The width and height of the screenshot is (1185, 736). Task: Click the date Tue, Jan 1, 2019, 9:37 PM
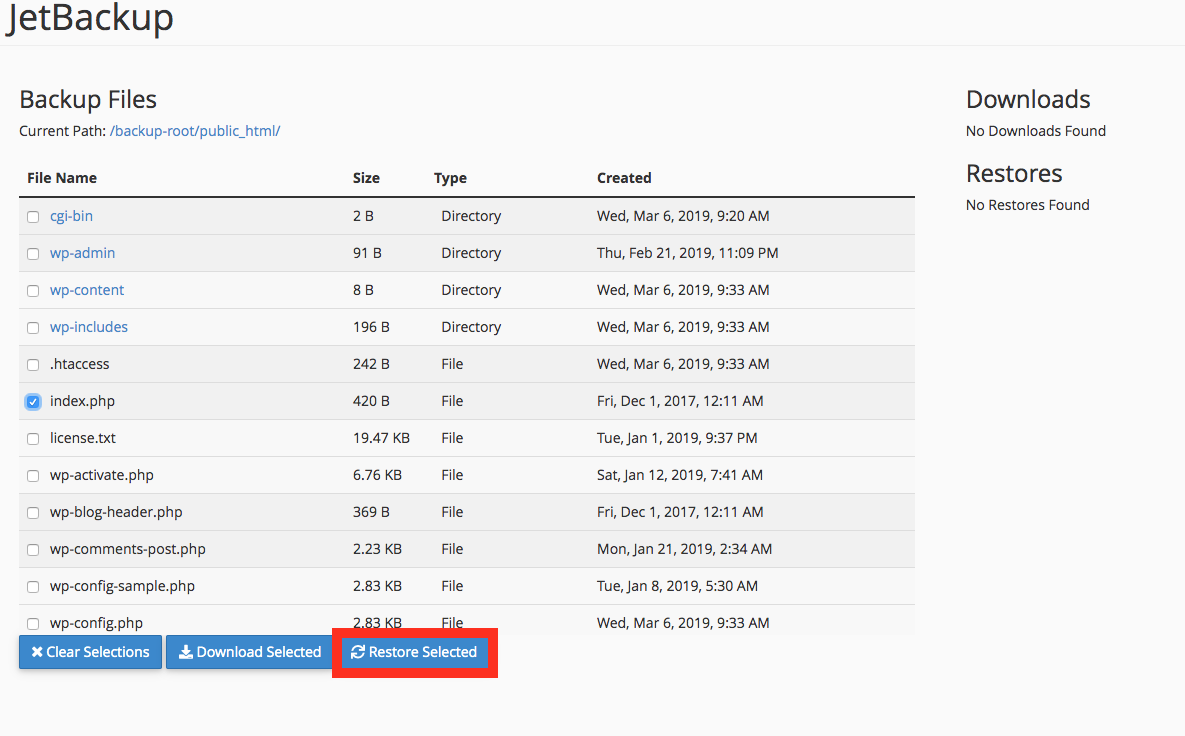click(677, 438)
